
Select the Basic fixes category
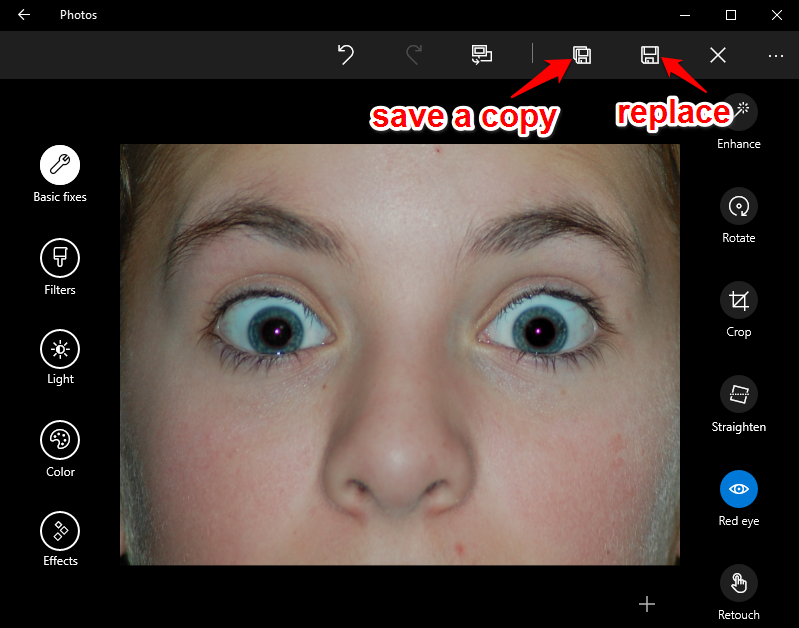click(x=60, y=165)
